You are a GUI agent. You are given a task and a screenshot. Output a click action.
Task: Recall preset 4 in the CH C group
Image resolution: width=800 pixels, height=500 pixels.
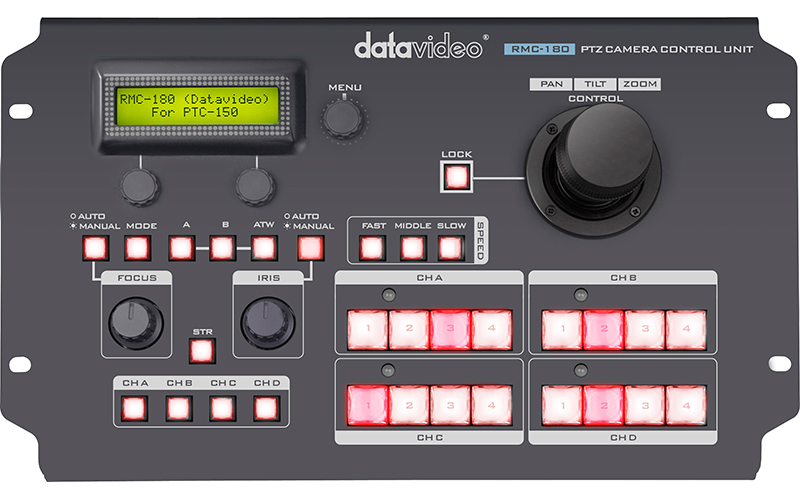[492, 405]
